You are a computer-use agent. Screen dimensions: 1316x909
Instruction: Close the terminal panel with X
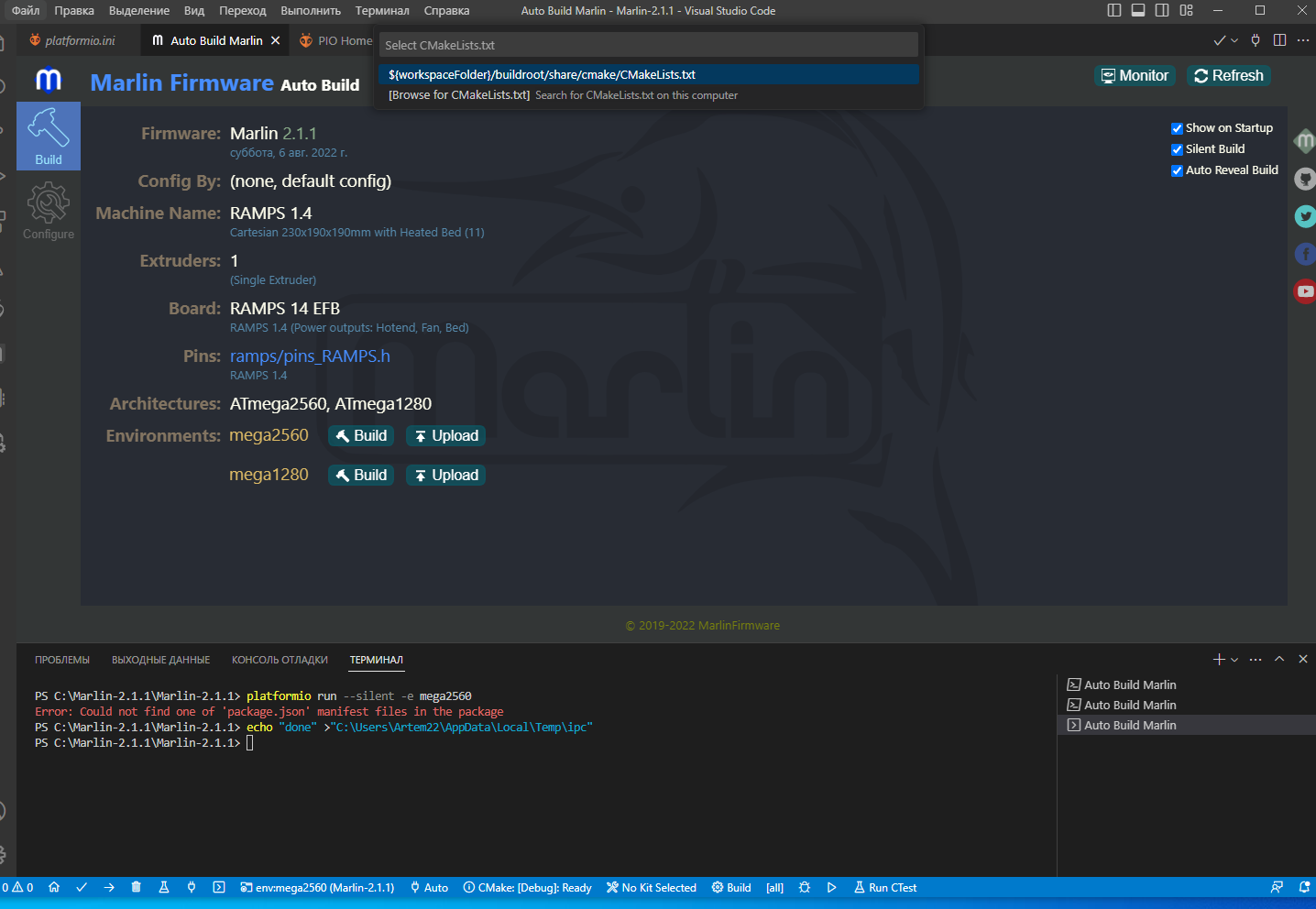coord(1303,659)
